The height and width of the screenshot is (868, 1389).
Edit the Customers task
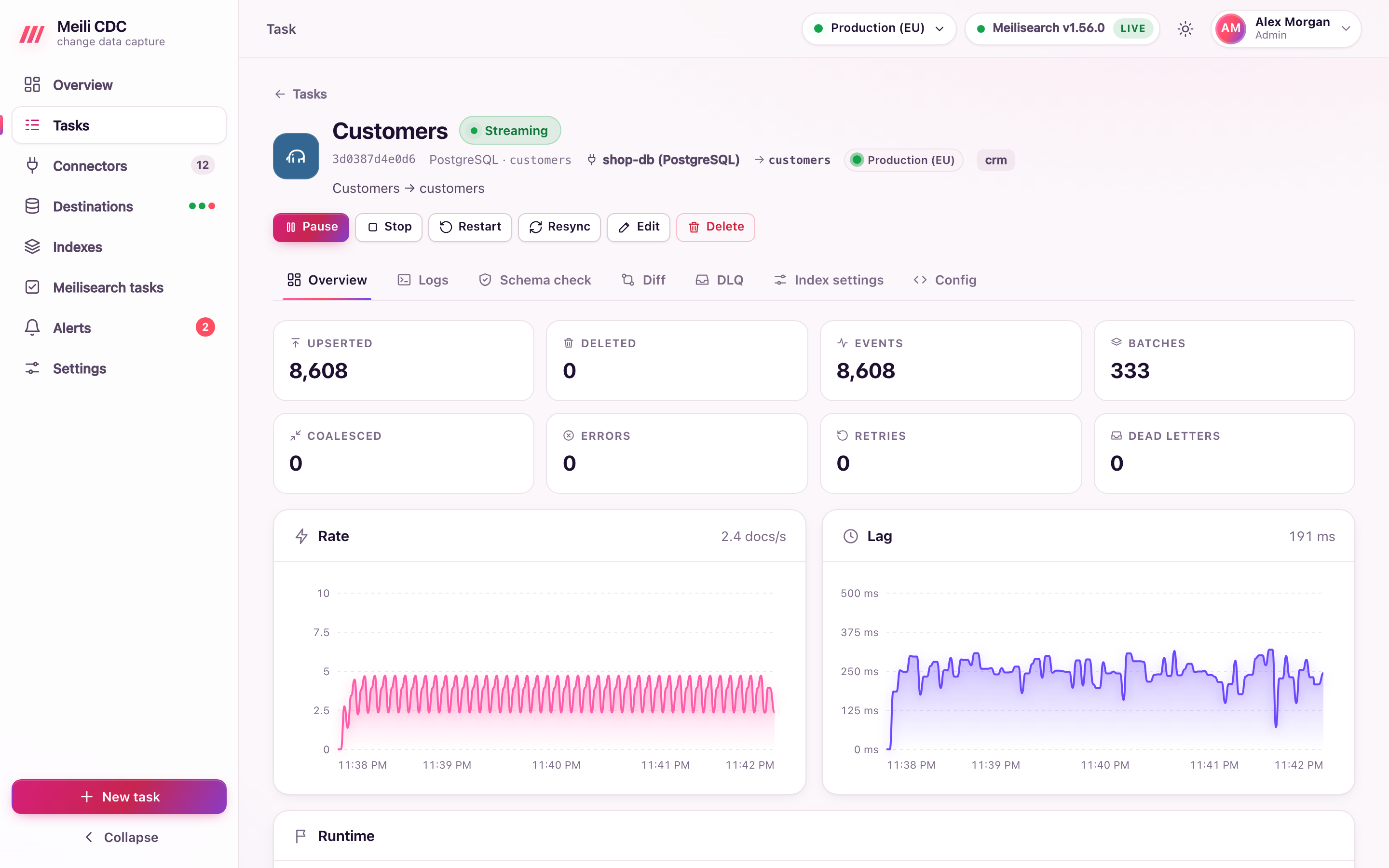coord(638,227)
